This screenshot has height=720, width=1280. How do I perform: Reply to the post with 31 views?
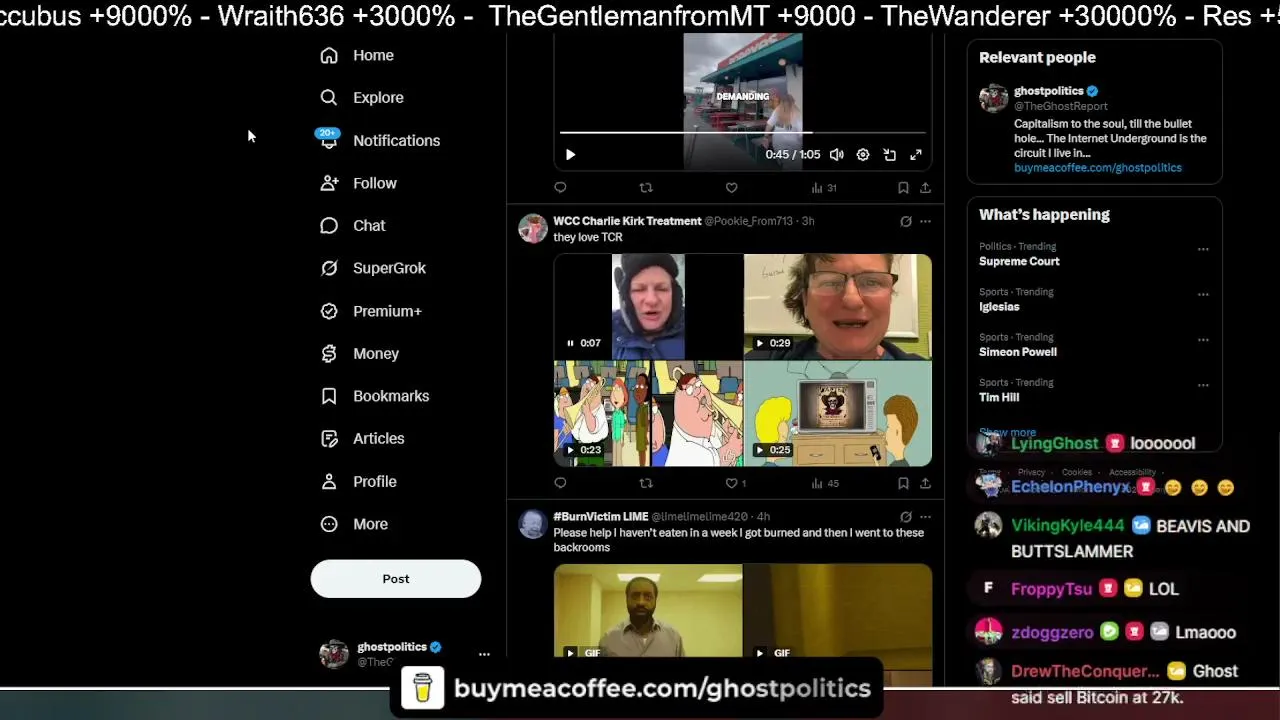click(560, 187)
